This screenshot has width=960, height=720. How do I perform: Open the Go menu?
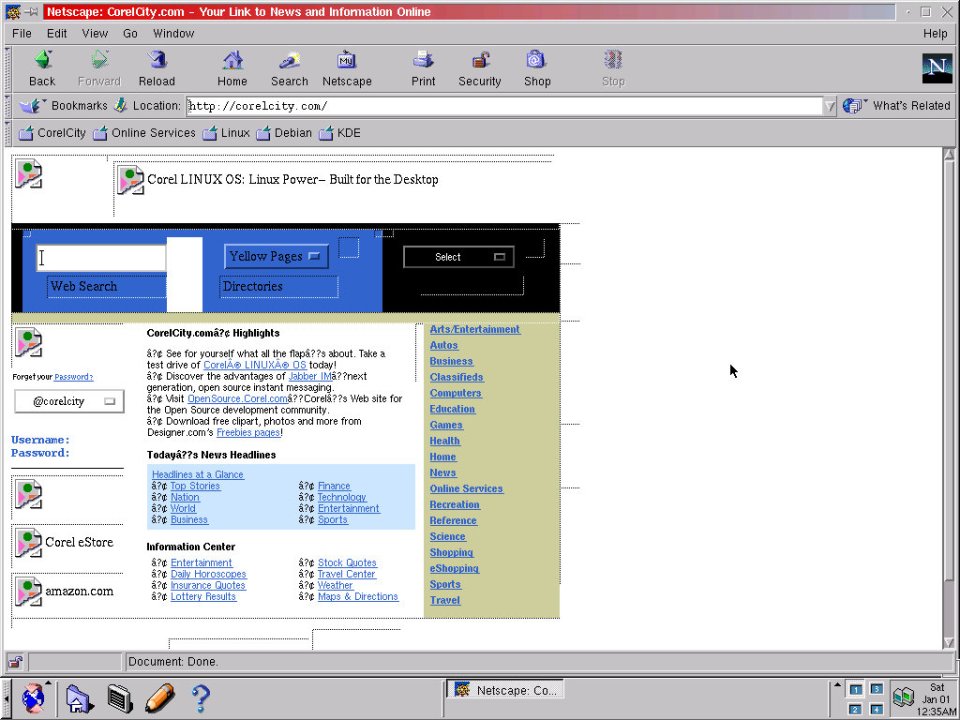(x=130, y=33)
